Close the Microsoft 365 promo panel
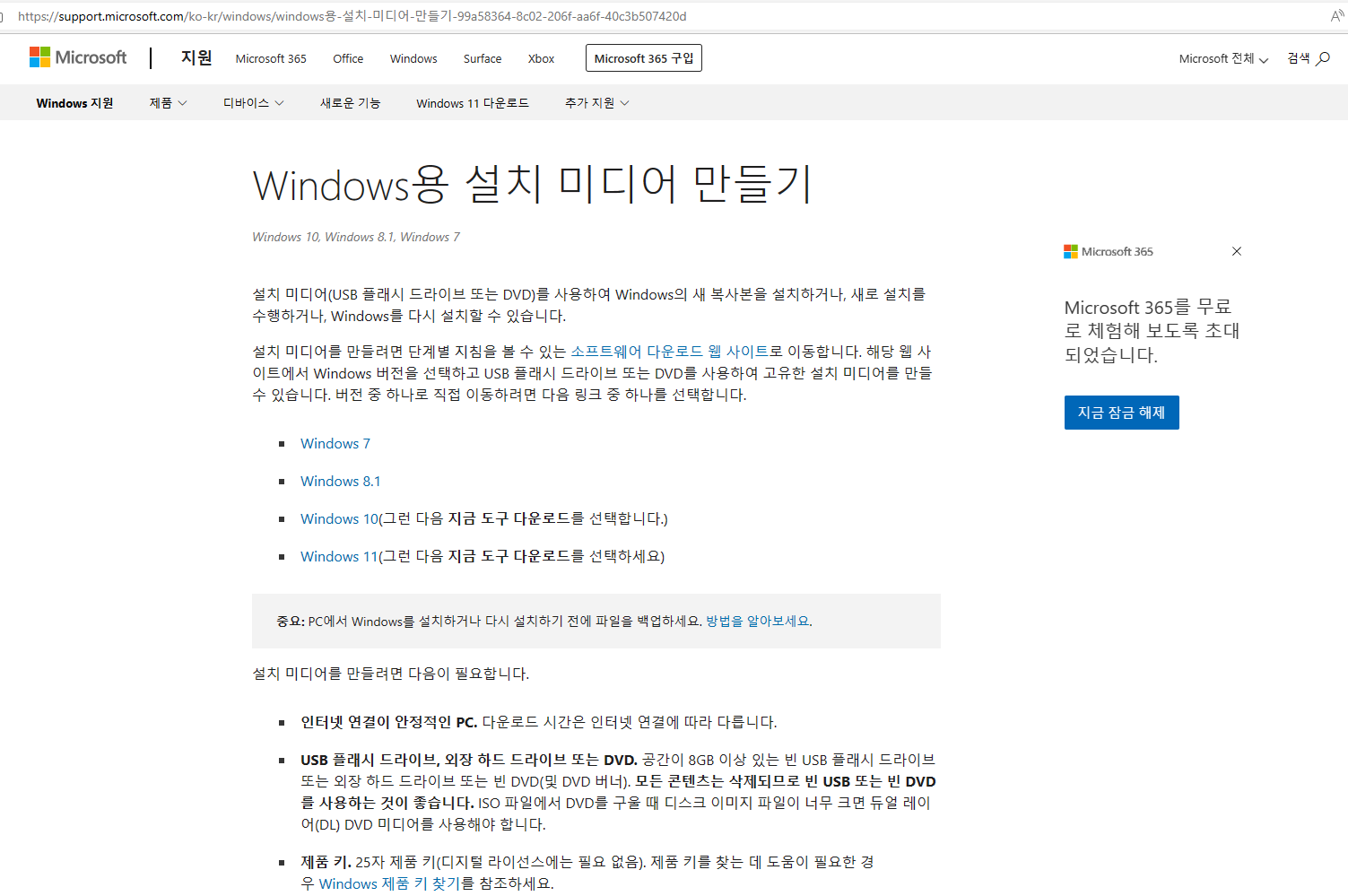 pyautogui.click(x=1237, y=251)
